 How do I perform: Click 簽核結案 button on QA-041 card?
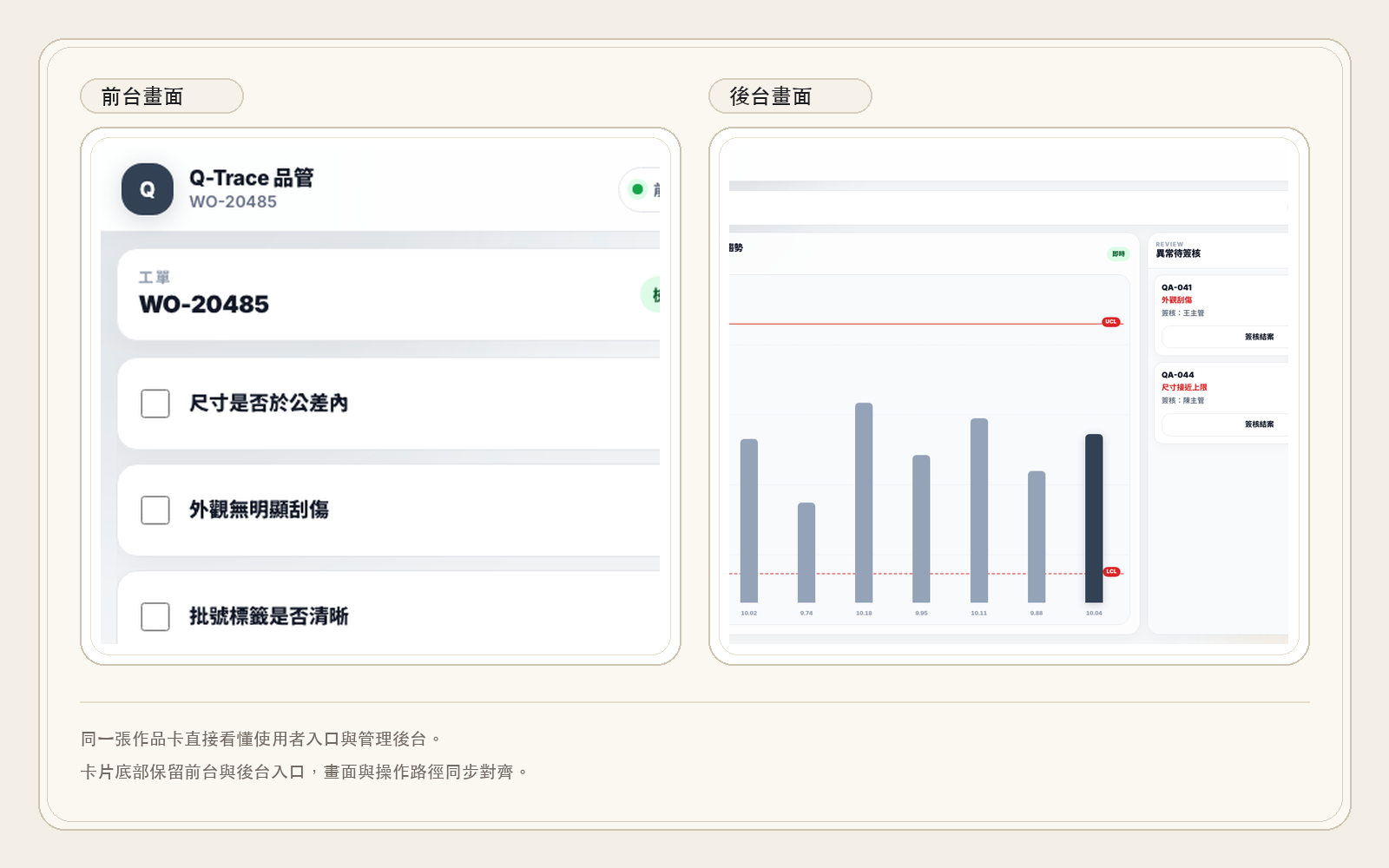[1225, 337]
